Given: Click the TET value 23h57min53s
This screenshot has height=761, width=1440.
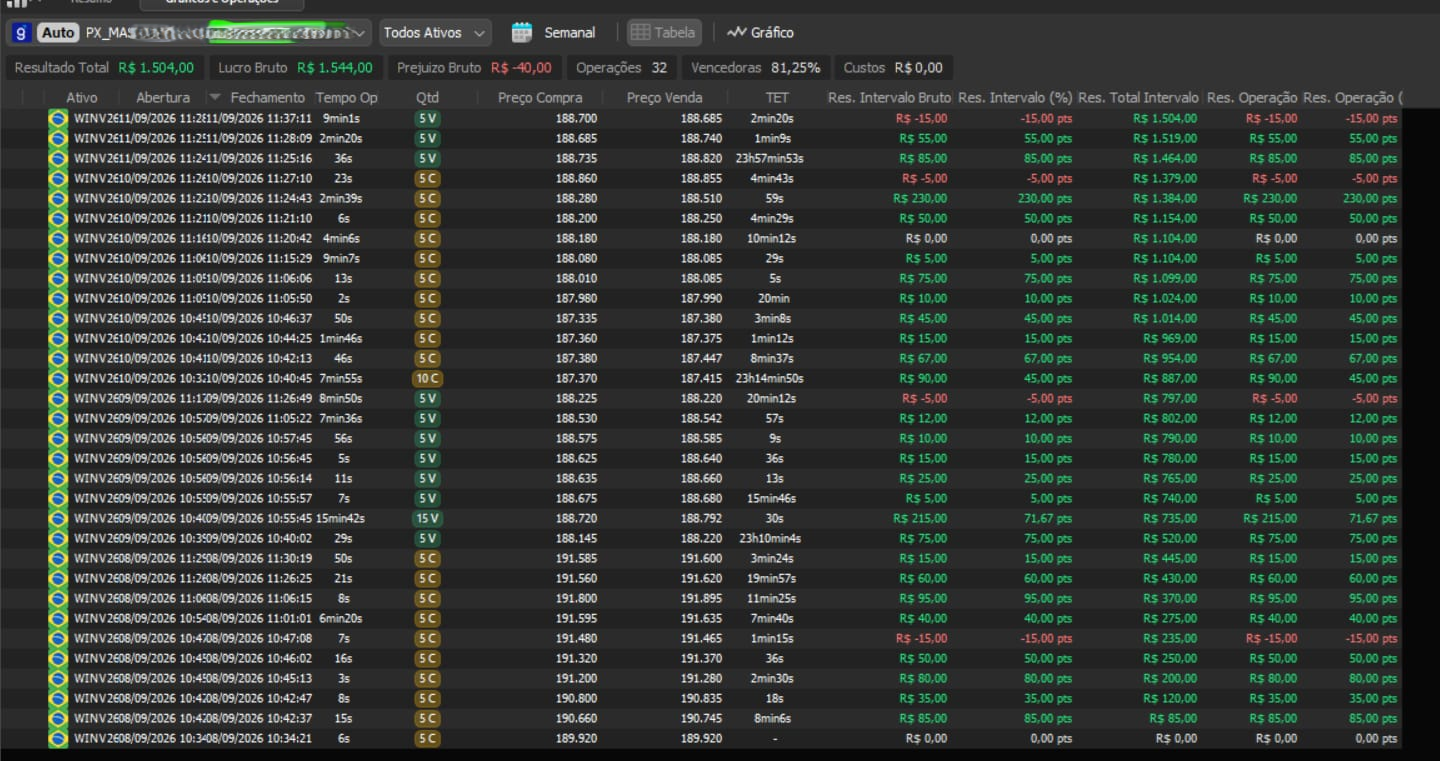Looking at the screenshot, I should tap(770, 158).
